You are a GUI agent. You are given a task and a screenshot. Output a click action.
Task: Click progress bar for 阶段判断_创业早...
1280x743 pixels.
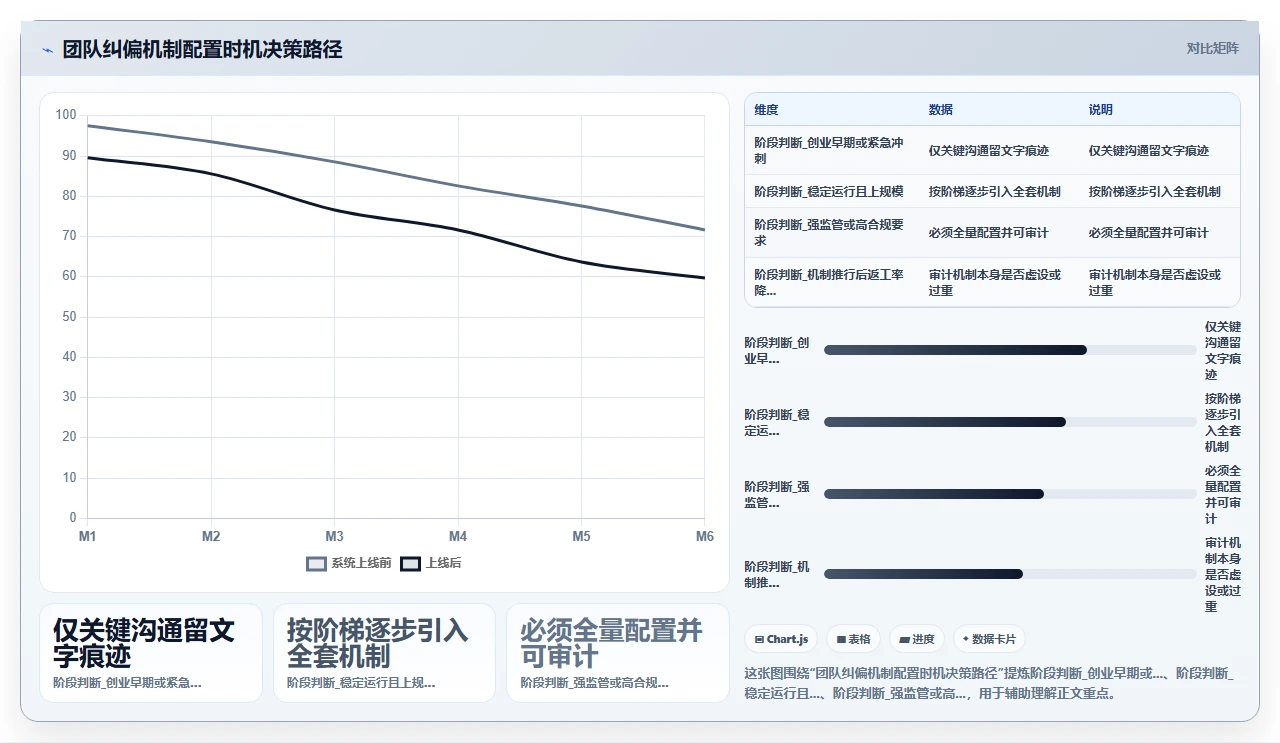click(1010, 350)
